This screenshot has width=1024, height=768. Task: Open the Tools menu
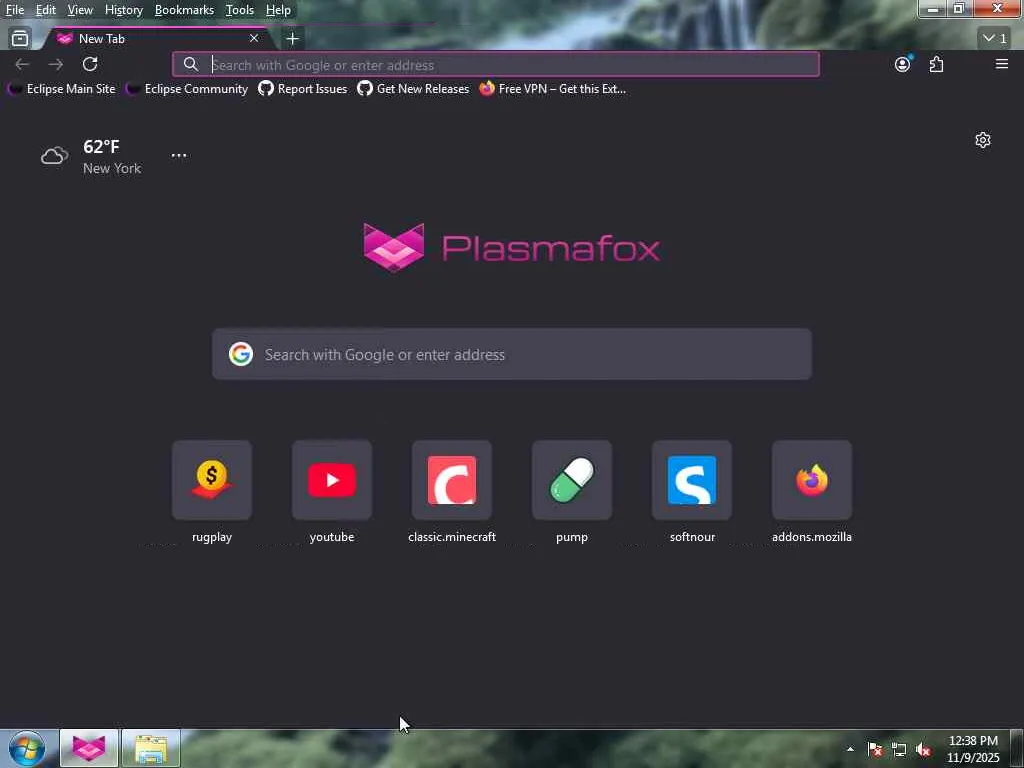point(240,10)
